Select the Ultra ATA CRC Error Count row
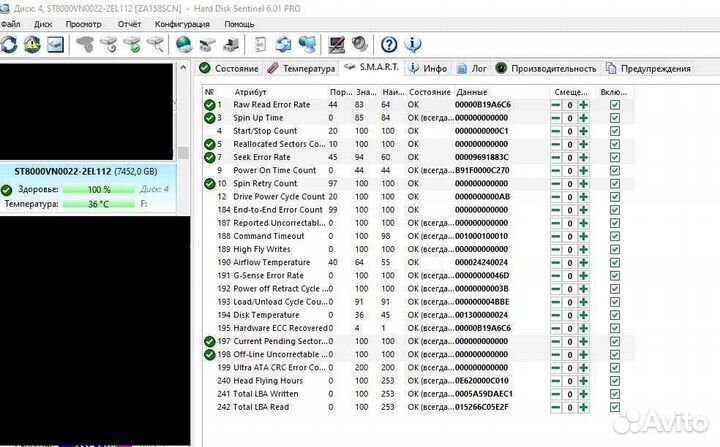 tap(418, 368)
